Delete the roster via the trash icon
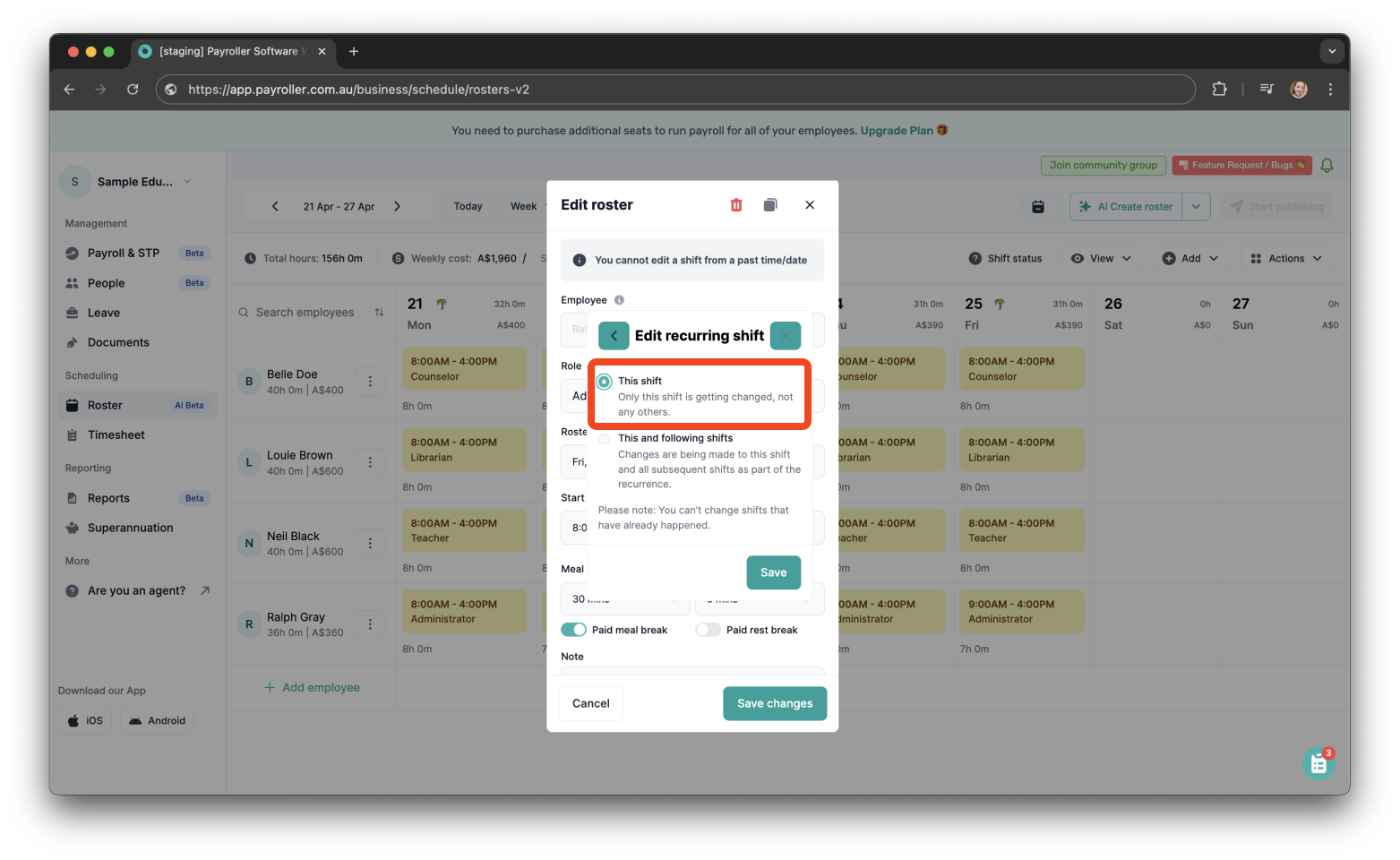The height and width of the screenshot is (860, 1400). click(x=735, y=205)
